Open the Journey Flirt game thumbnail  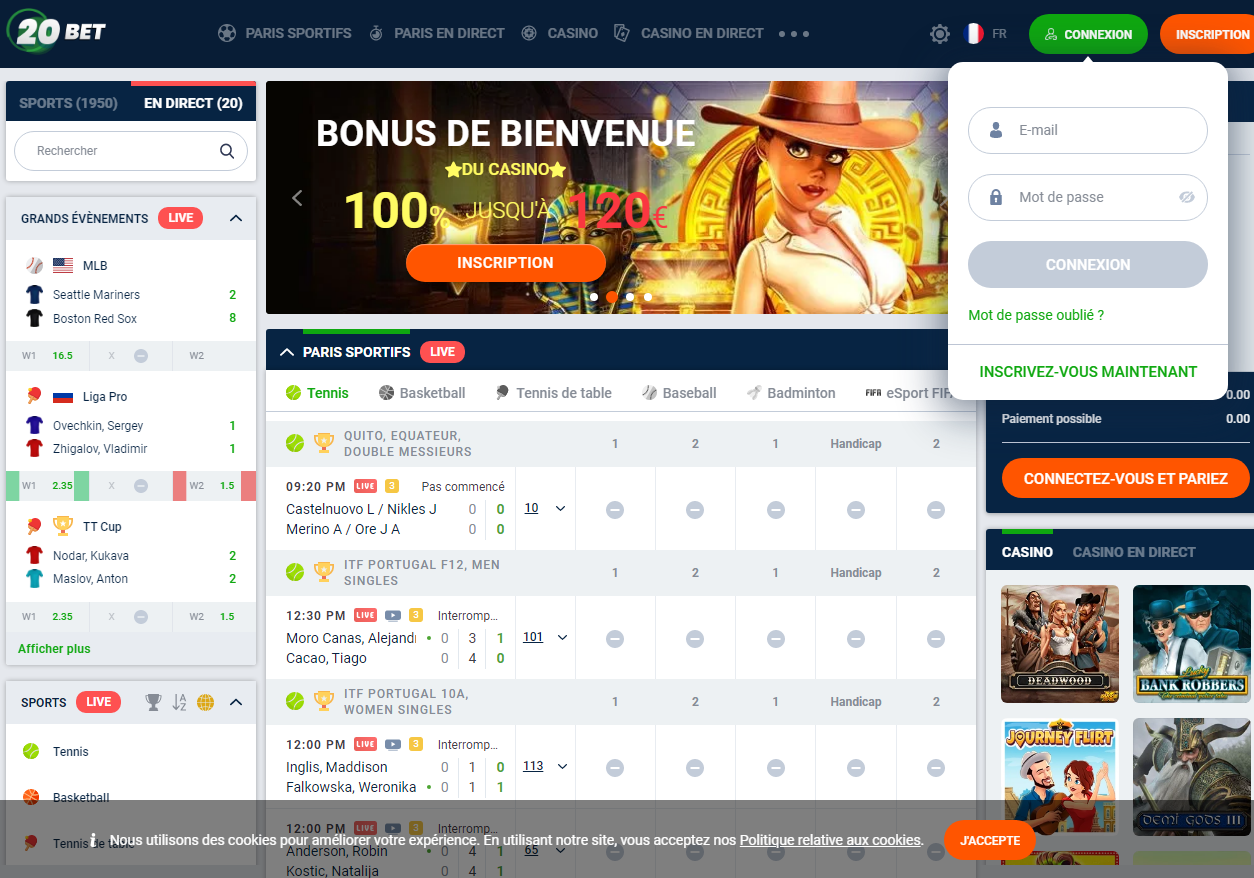coord(1060,777)
